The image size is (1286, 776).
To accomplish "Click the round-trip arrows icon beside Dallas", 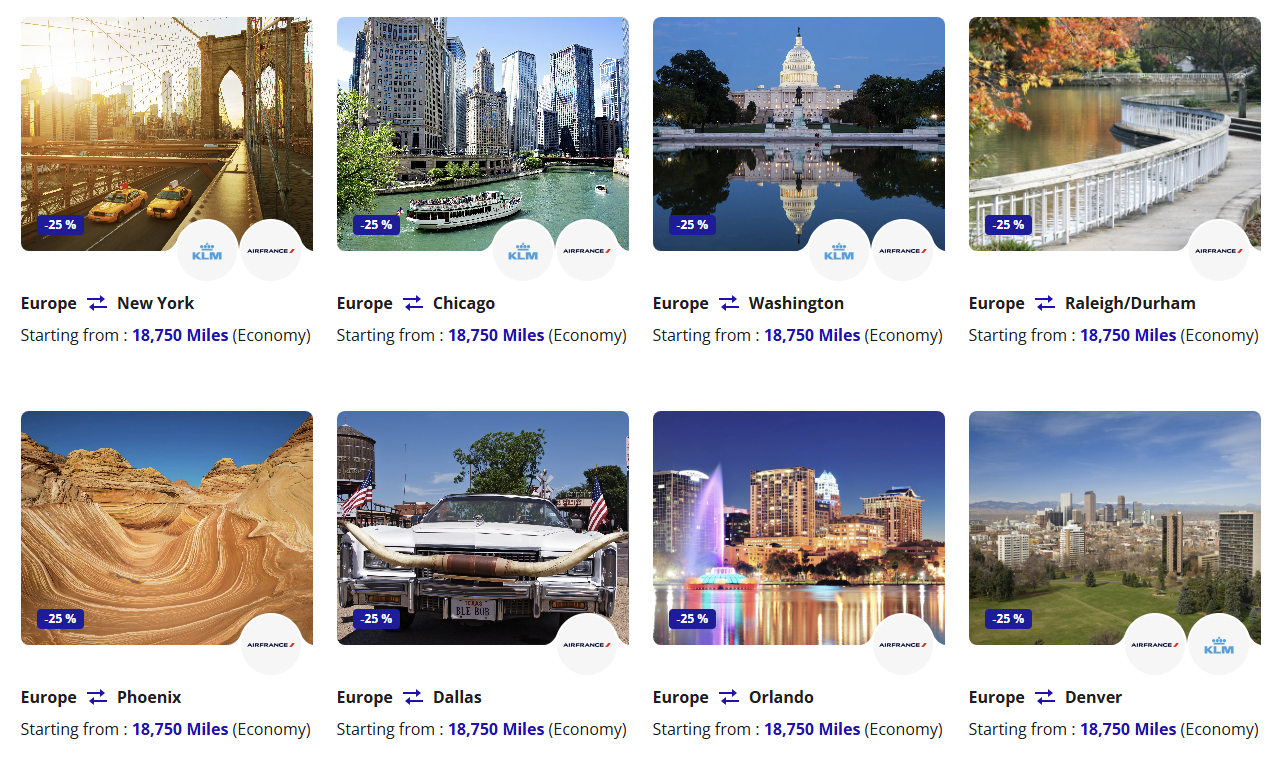I will [413, 697].
